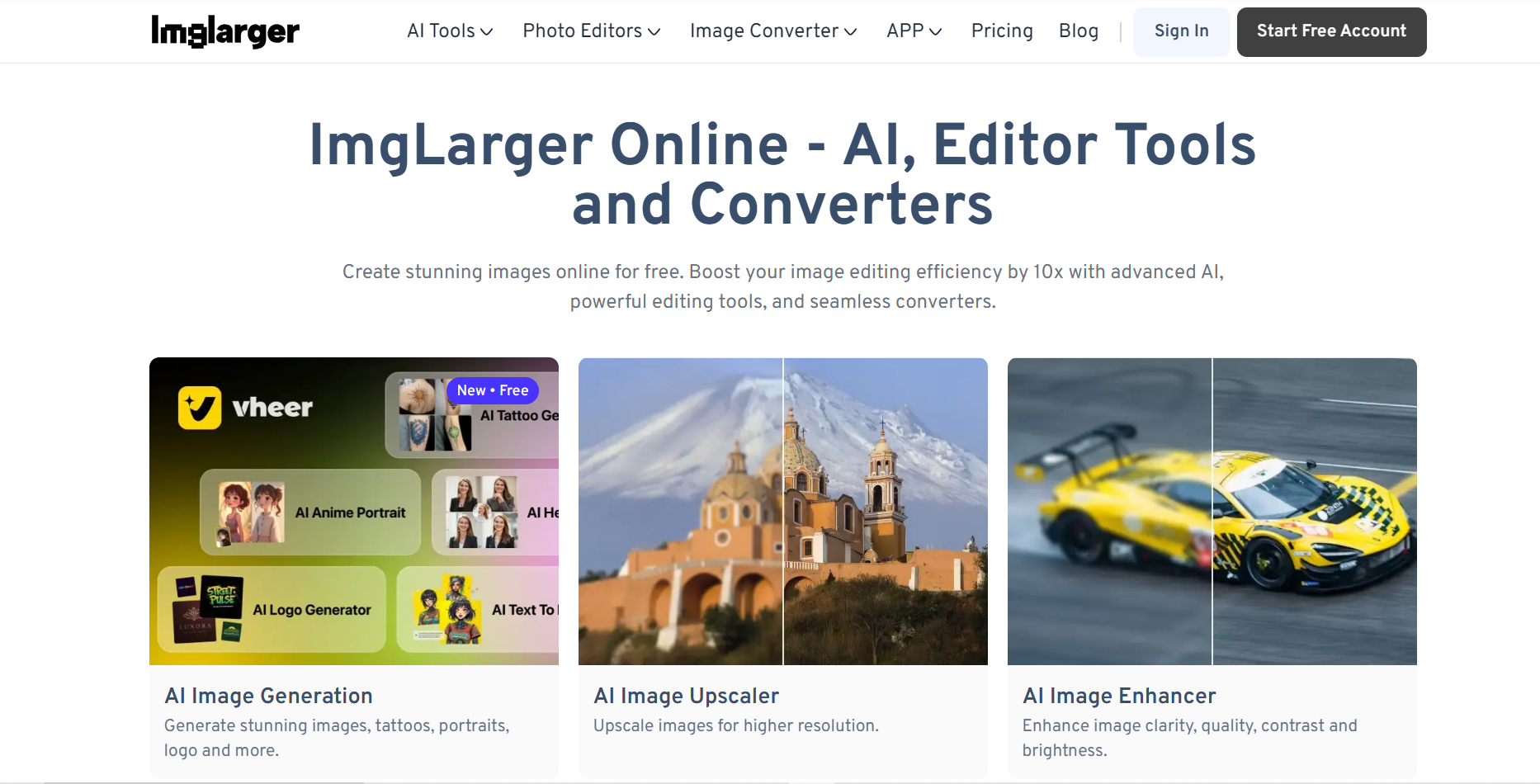This screenshot has width=1540, height=784.
Task: Click 'Create stunning images online for free' paragraph
Action: (782, 286)
